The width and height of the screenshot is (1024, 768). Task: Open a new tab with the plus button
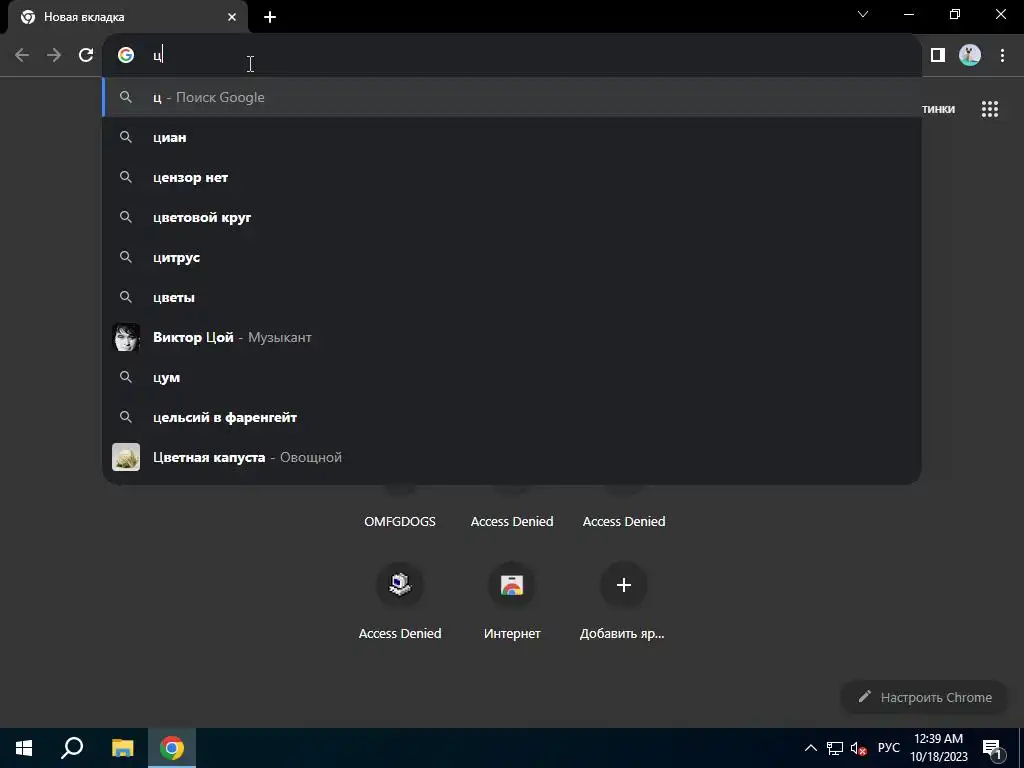point(270,17)
